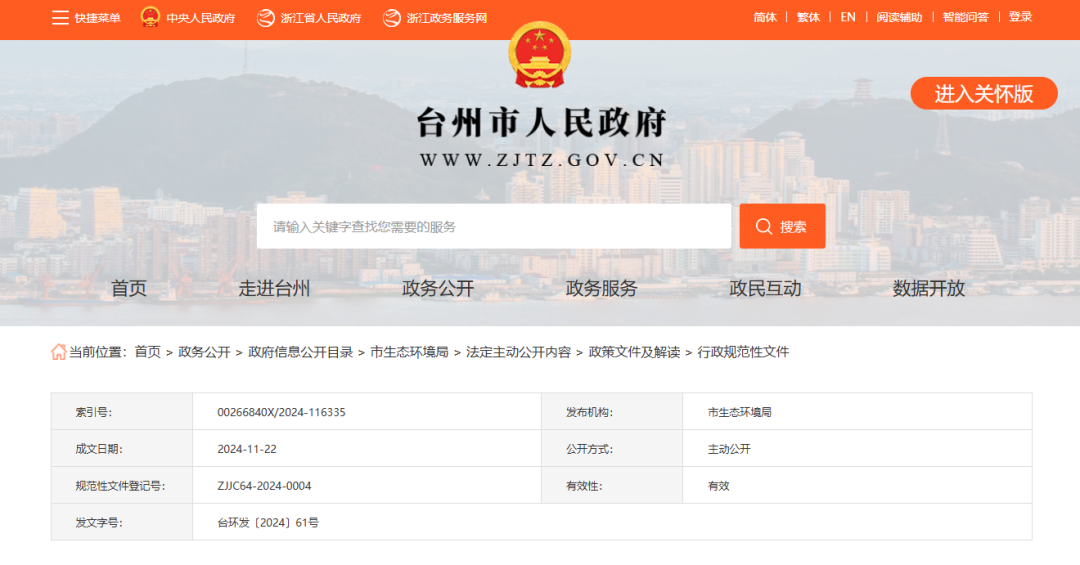The height and width of the screenshot is (565, 1080).
Task: Switch to 简体 simplified Chinese
Action: [765, 17]
